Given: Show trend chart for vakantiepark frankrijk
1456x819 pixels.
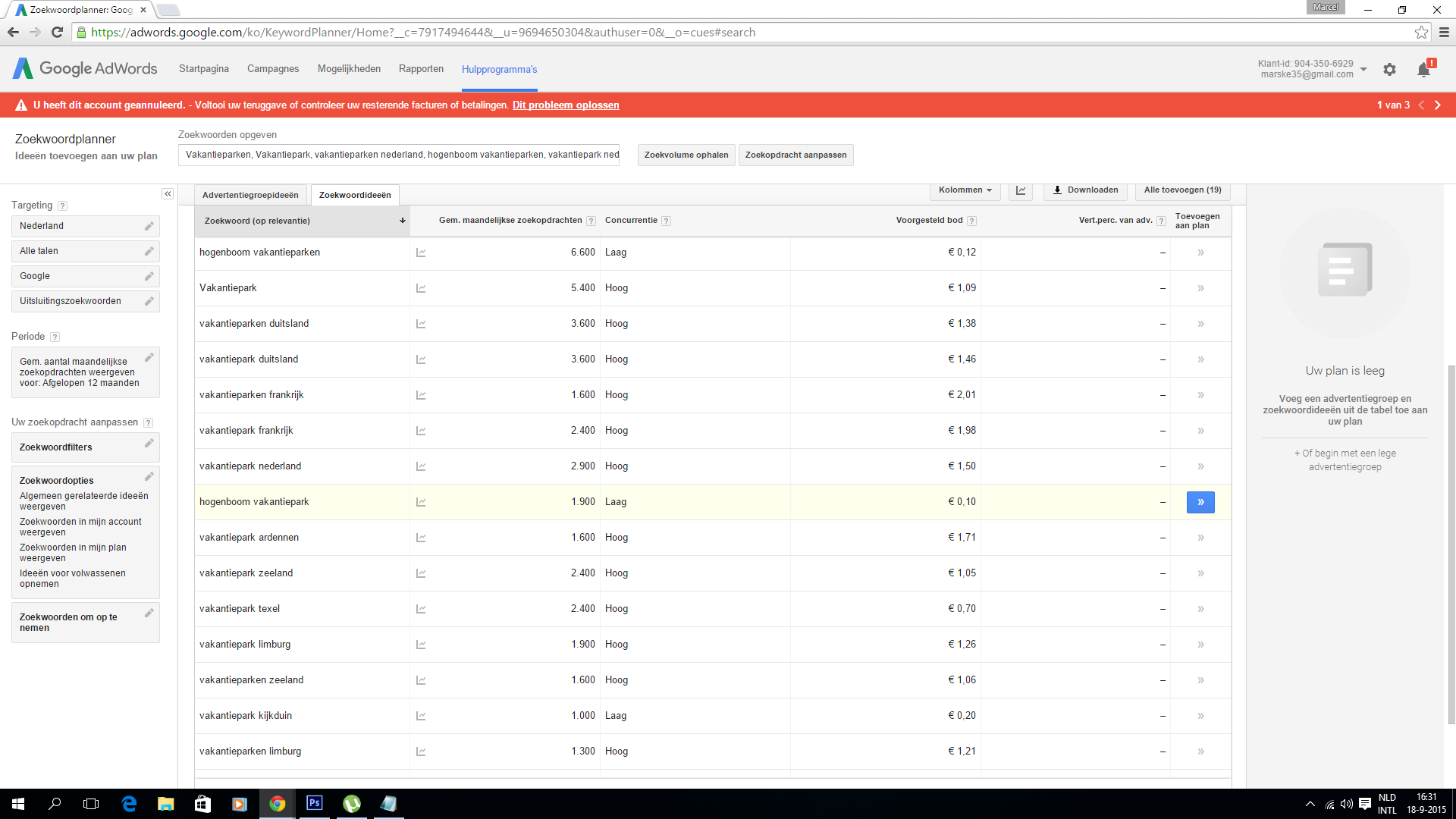Looking at the screenshot, I should [421, 431].
